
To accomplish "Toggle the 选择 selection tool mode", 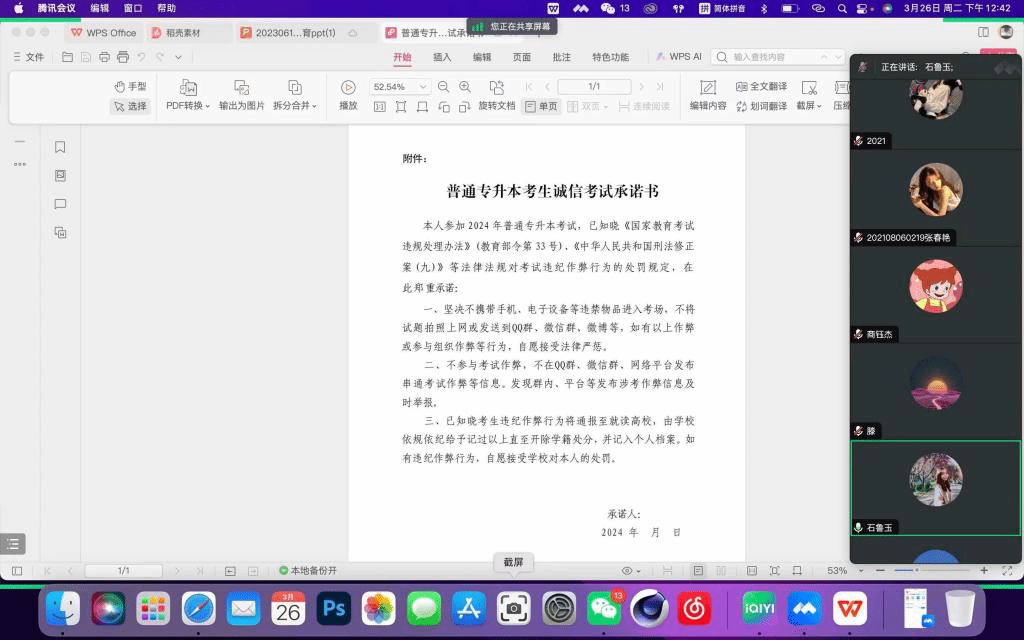I will 130,106.
